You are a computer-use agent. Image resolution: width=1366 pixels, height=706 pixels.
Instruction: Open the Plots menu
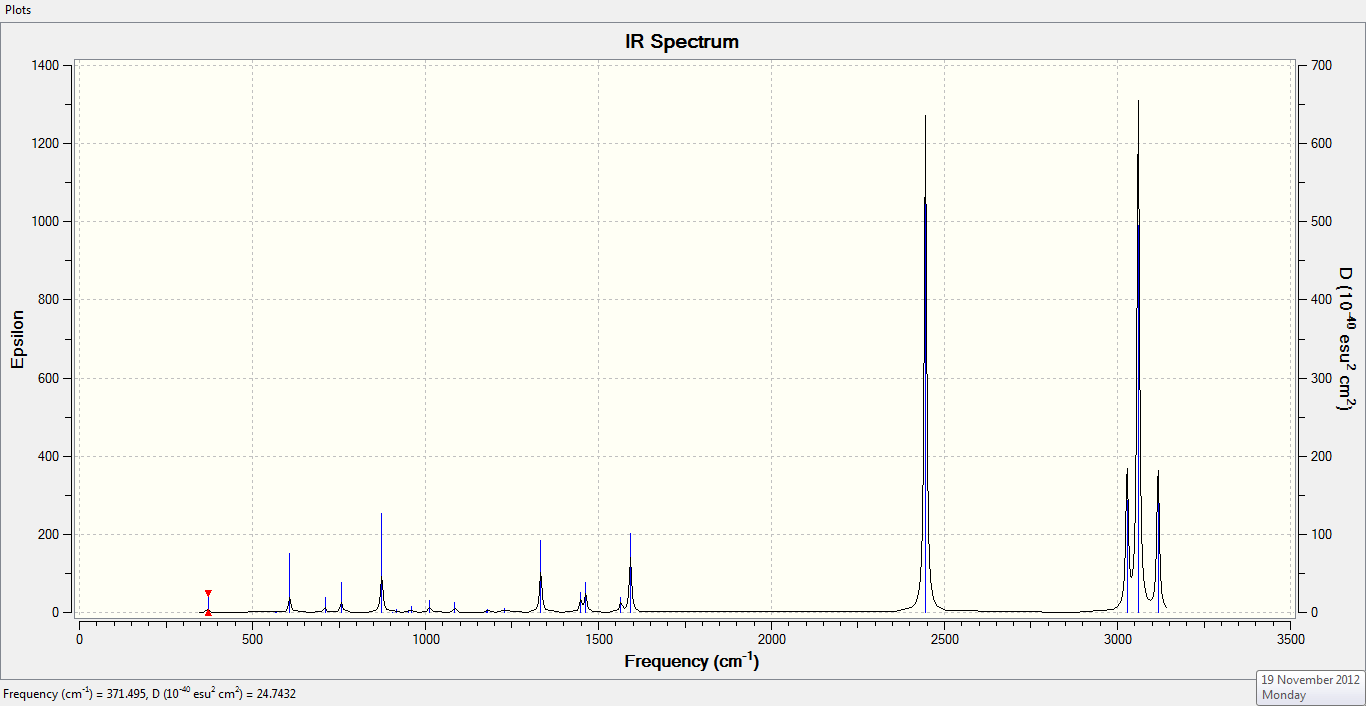(x=17, y=9)
